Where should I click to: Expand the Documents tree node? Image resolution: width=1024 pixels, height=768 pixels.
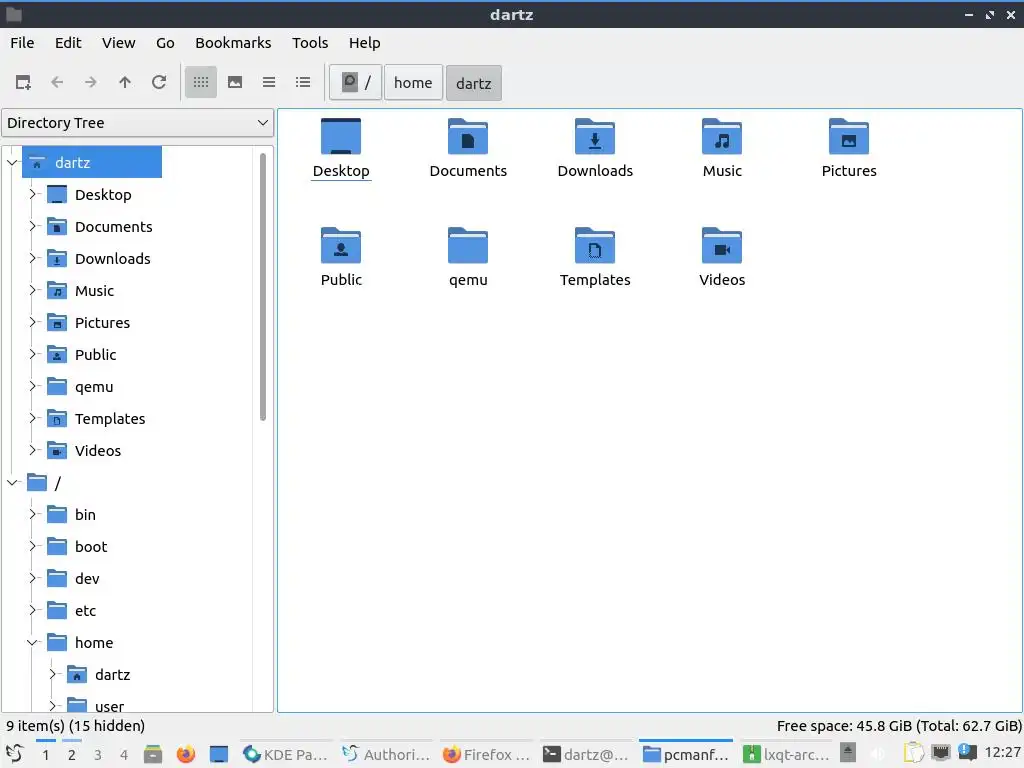pos(32,226)
